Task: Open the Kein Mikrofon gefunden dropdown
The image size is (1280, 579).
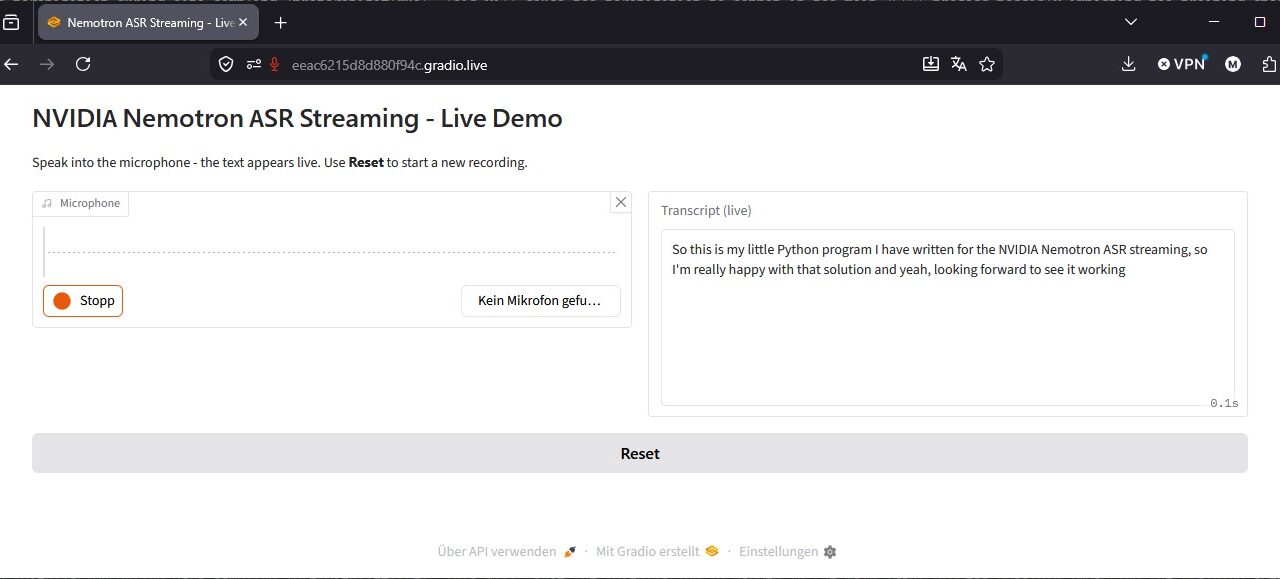Action: coord(540,301)
